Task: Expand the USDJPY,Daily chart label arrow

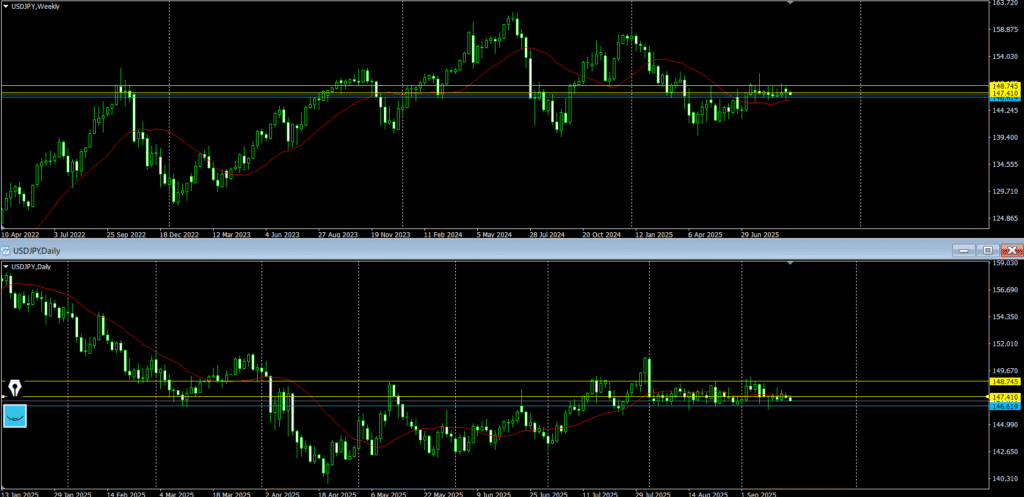Action: (5, 267)
